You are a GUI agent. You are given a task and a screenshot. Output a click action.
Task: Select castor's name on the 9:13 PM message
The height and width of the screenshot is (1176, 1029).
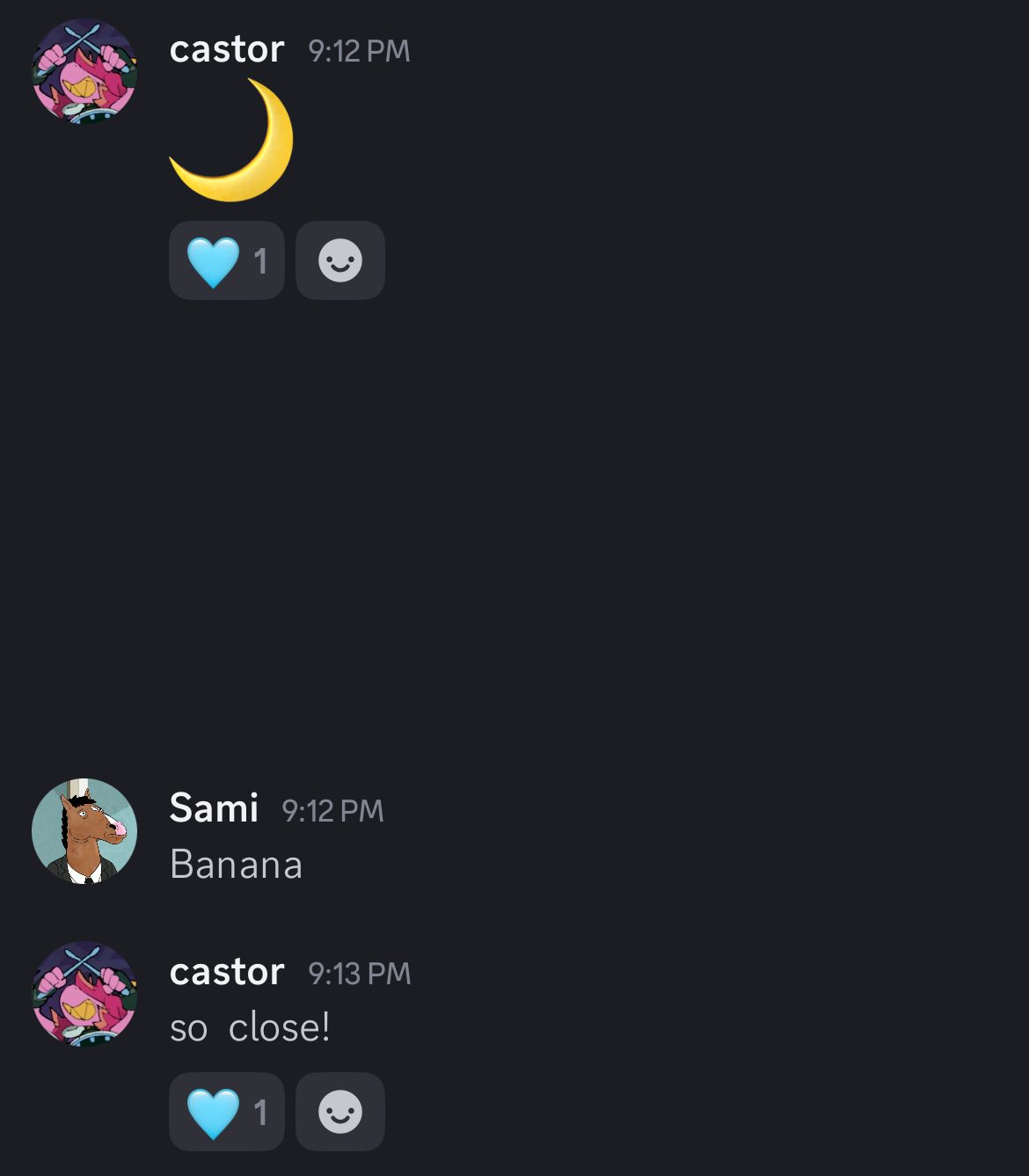click(227, 972)
